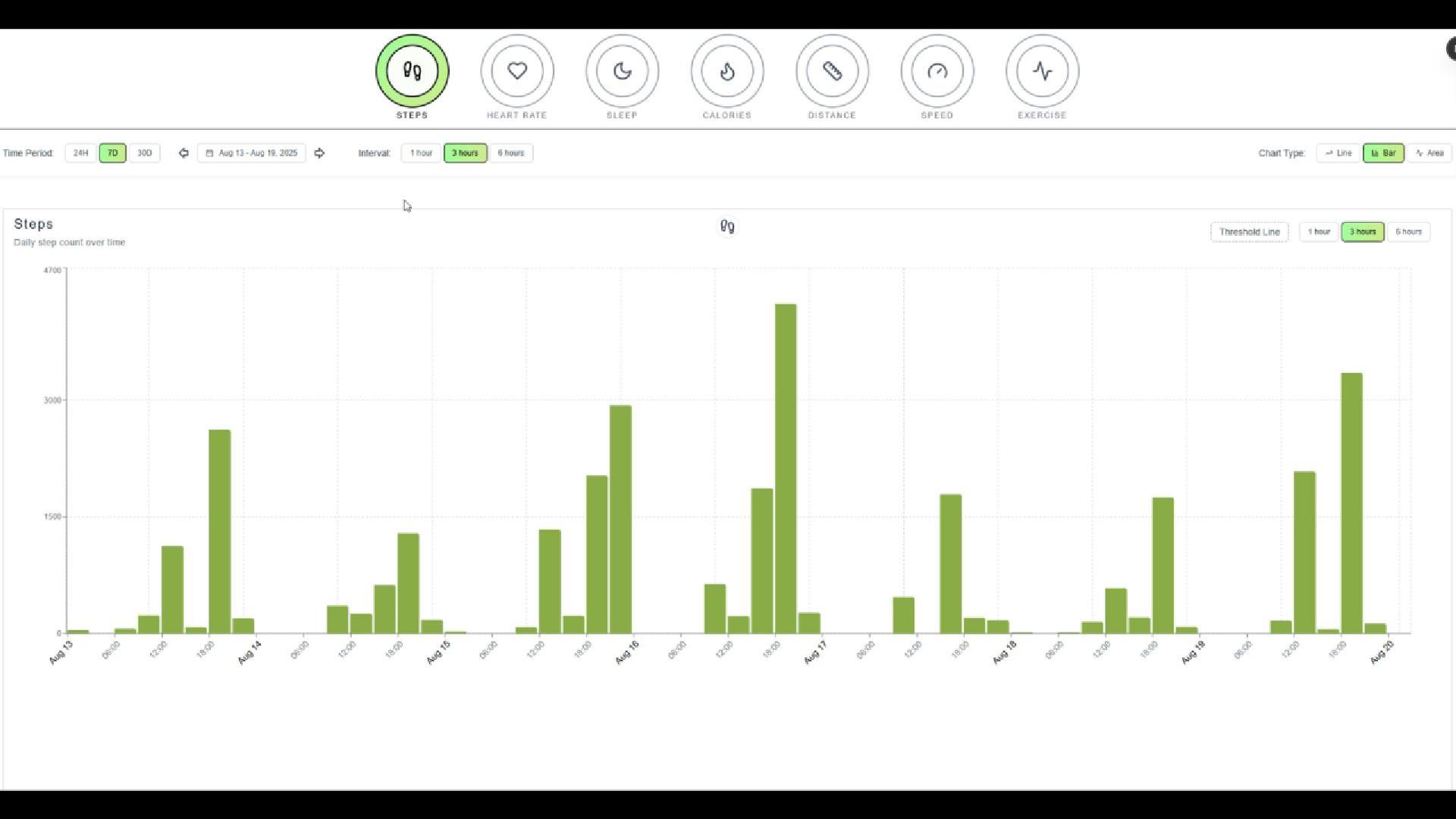Choose chart panel 1 hour option
1456x819 pixels.
[1319, 232]
